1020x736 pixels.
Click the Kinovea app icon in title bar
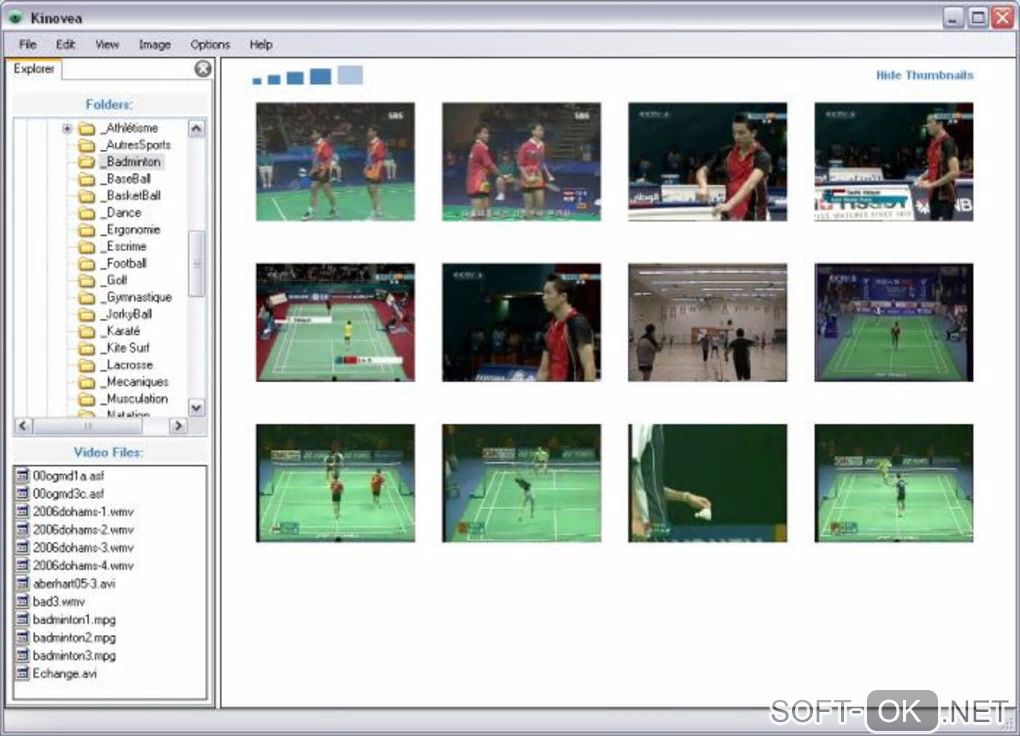coord(14,18)
